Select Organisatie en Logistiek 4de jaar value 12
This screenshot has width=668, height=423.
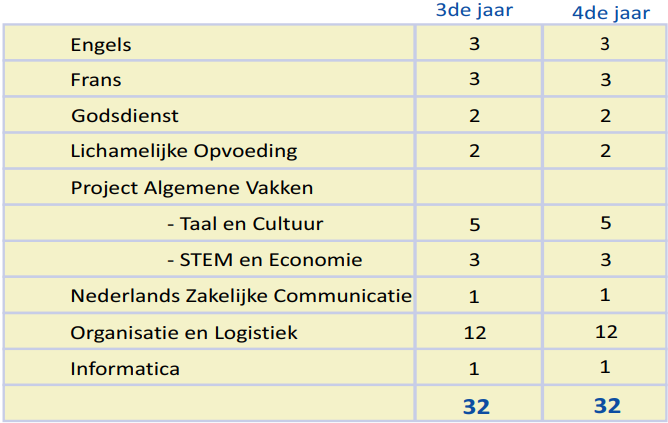click(606, 332)
